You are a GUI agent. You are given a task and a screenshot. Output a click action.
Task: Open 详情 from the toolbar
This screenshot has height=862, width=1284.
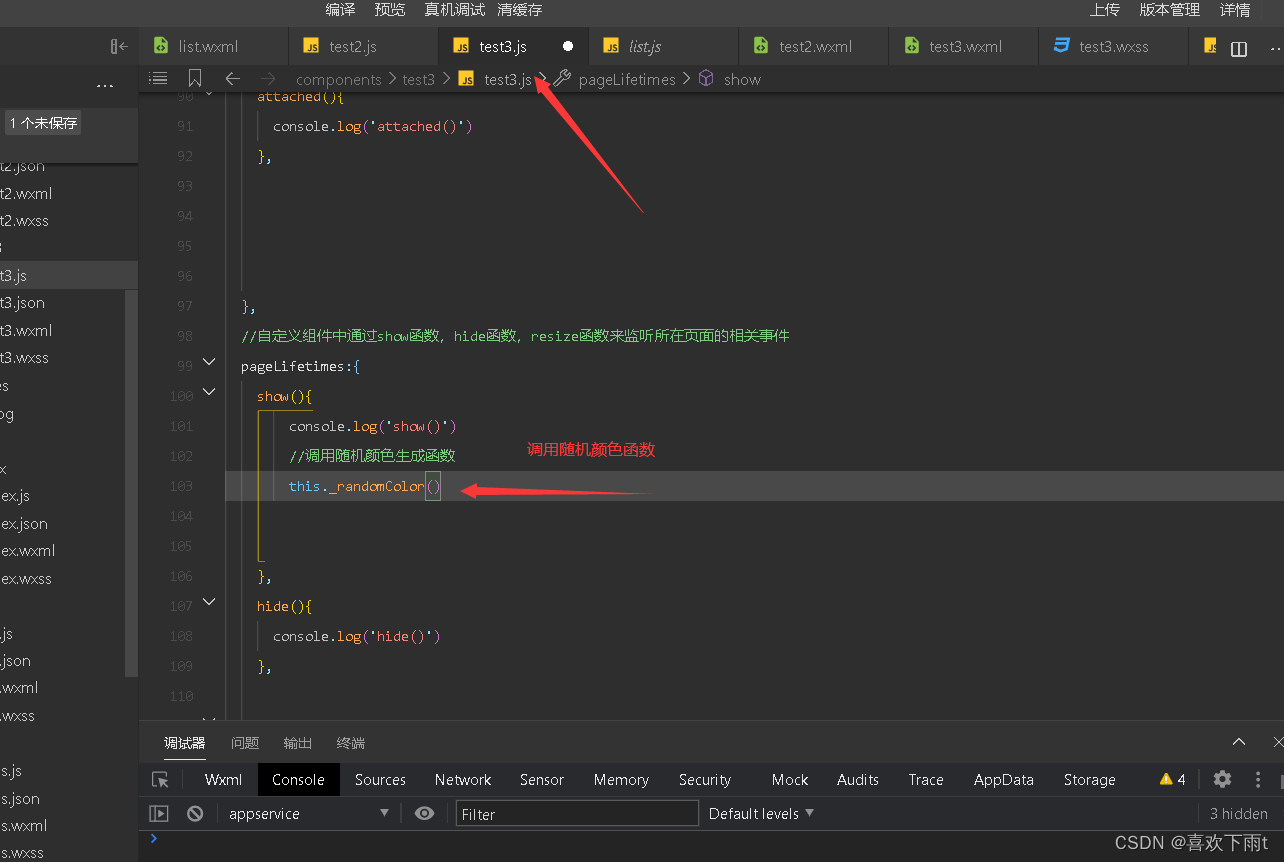coord(1235,10)
